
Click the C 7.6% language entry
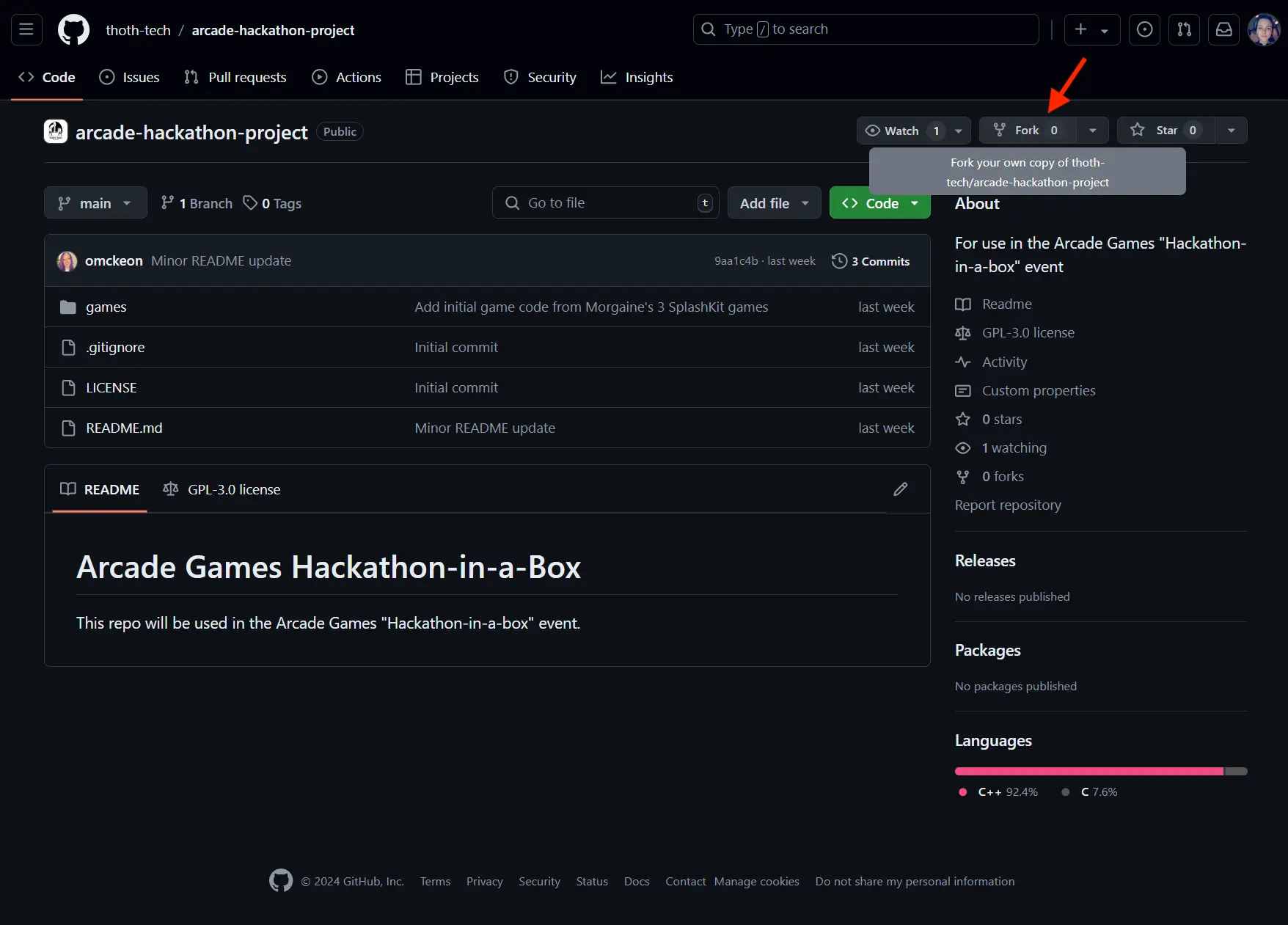pyautogui.click(x=1089, y=792)
